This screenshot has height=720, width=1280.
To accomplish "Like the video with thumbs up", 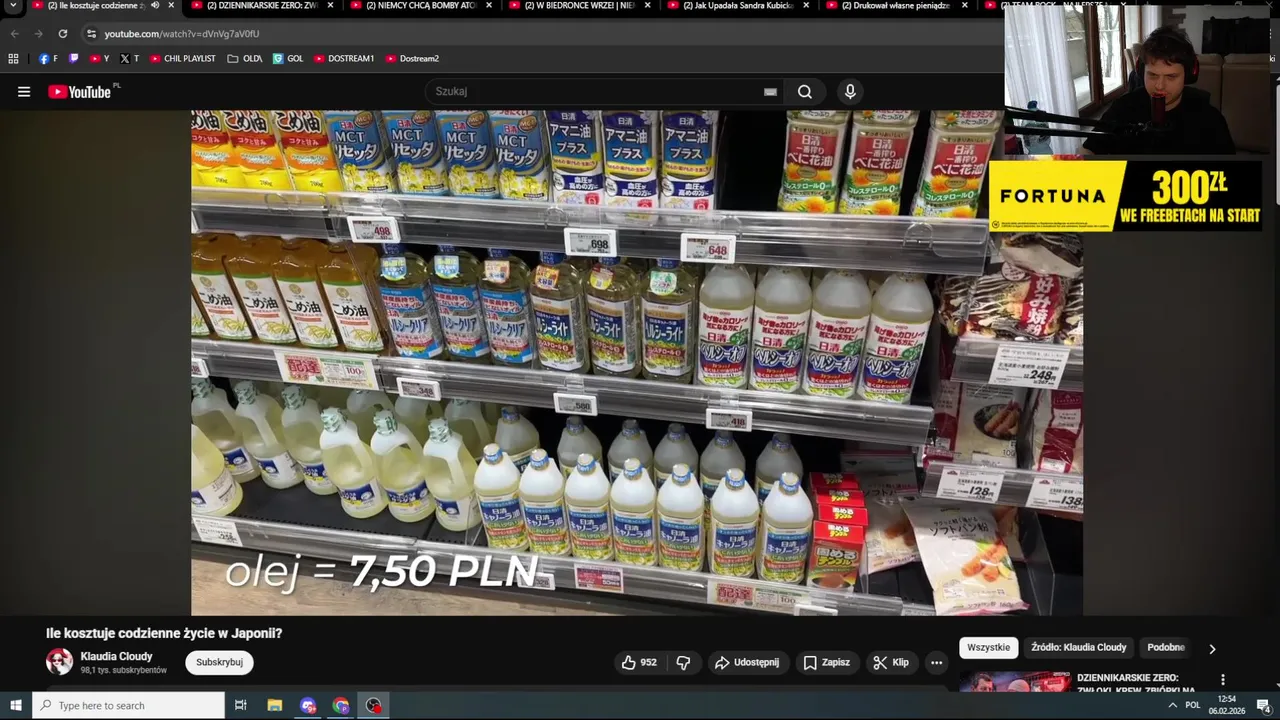I will click(x=639, y=662).
